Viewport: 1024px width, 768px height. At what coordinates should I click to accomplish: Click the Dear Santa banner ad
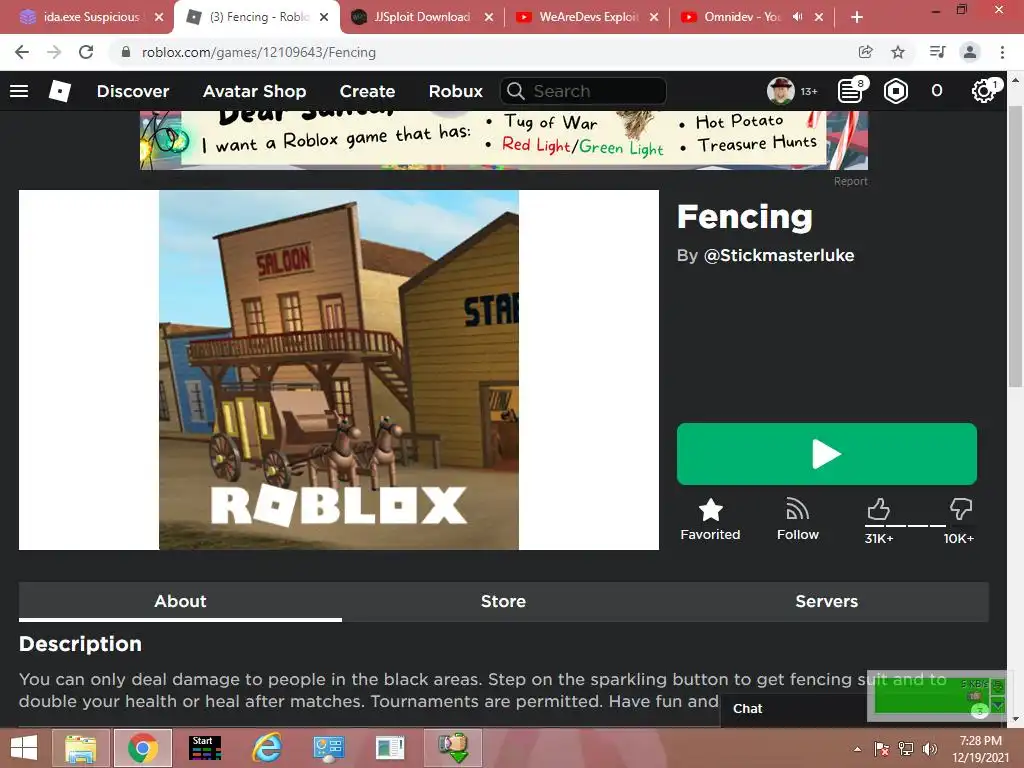point(504,140)
